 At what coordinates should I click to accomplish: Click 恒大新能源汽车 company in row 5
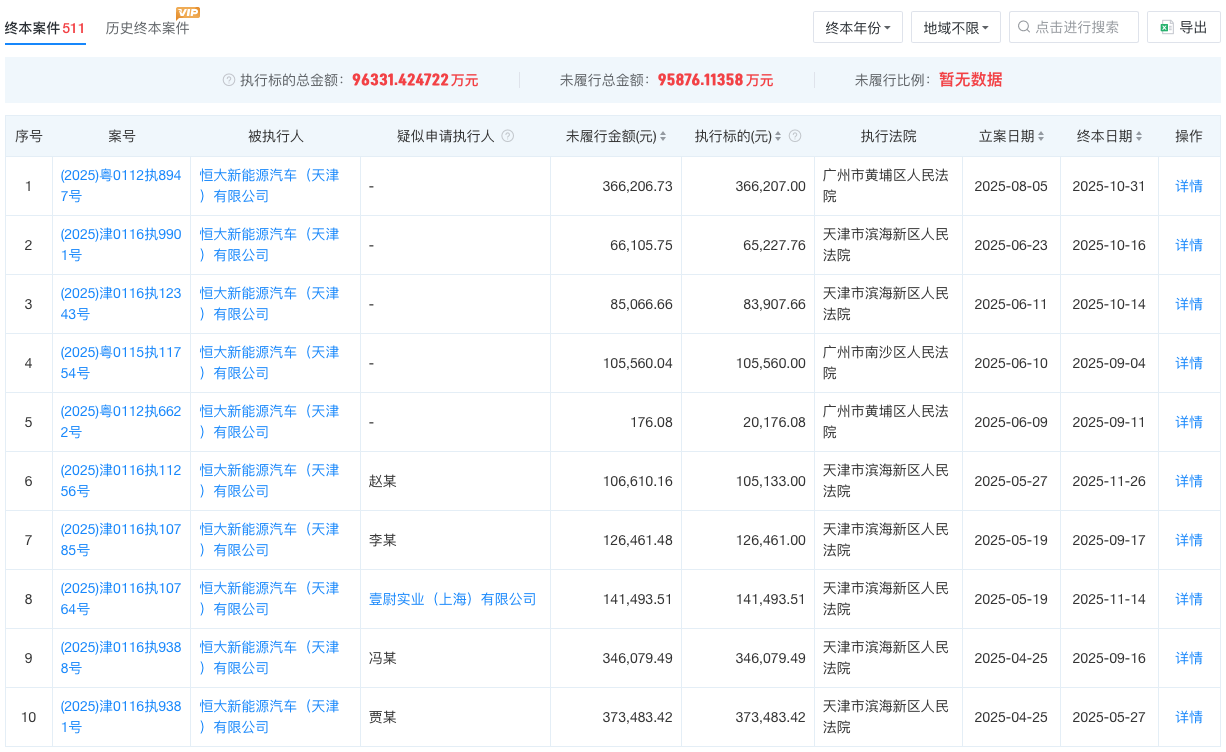coord(269,421)
